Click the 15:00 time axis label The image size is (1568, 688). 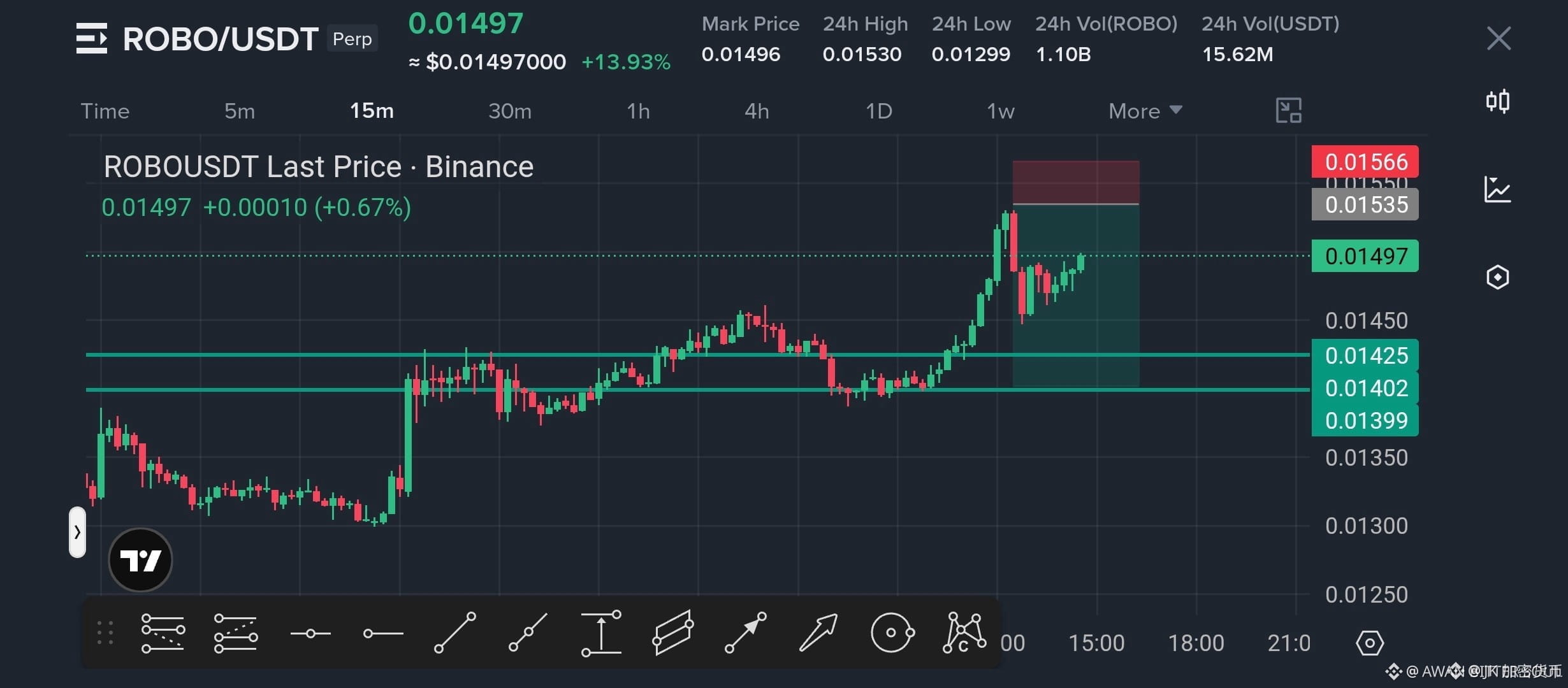pyautogui.click(x=1096, y=643)
